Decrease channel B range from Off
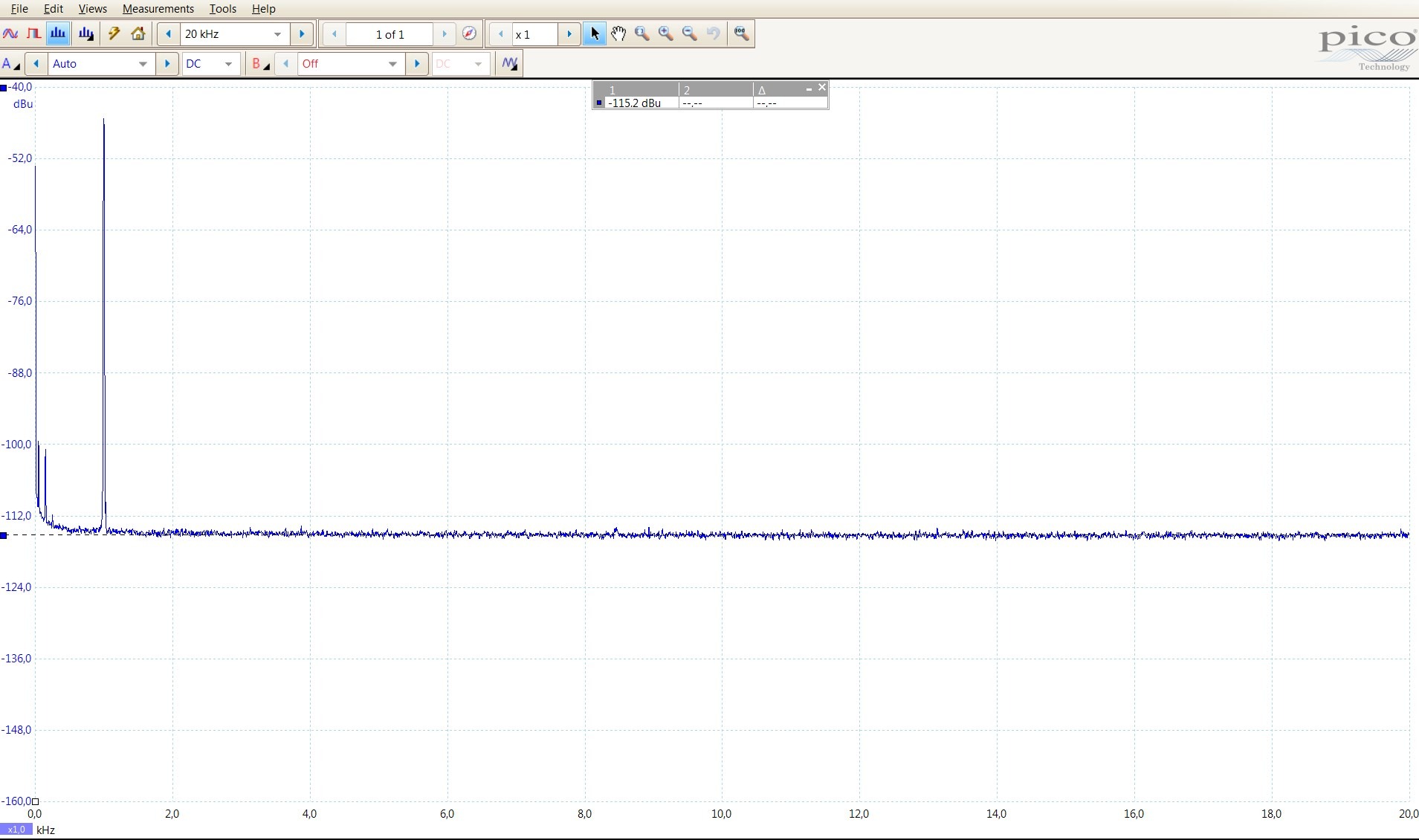 click(286, 64)
